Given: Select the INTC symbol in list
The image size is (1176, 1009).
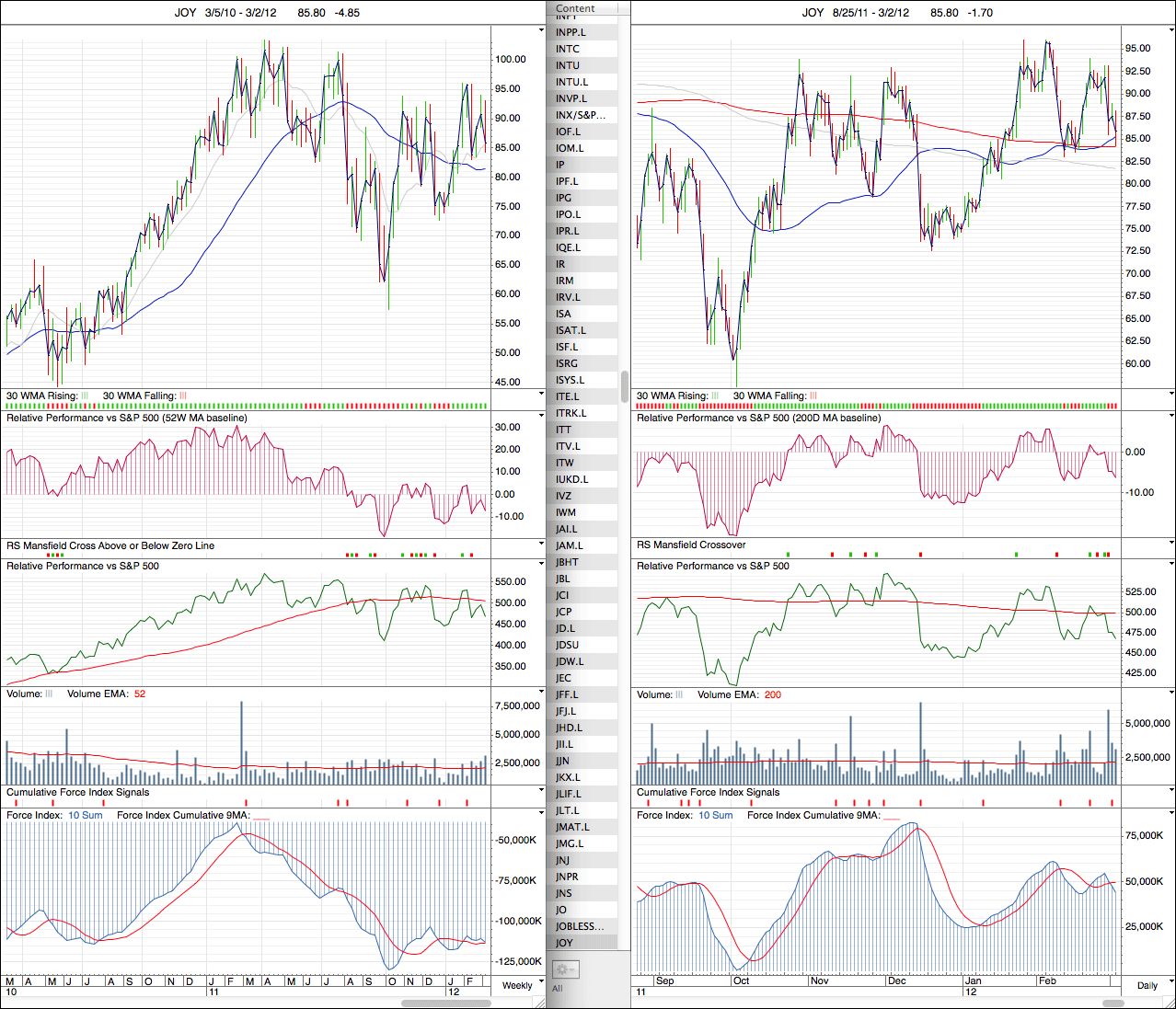Looking at the screenshot, I should tap(568, 49).
